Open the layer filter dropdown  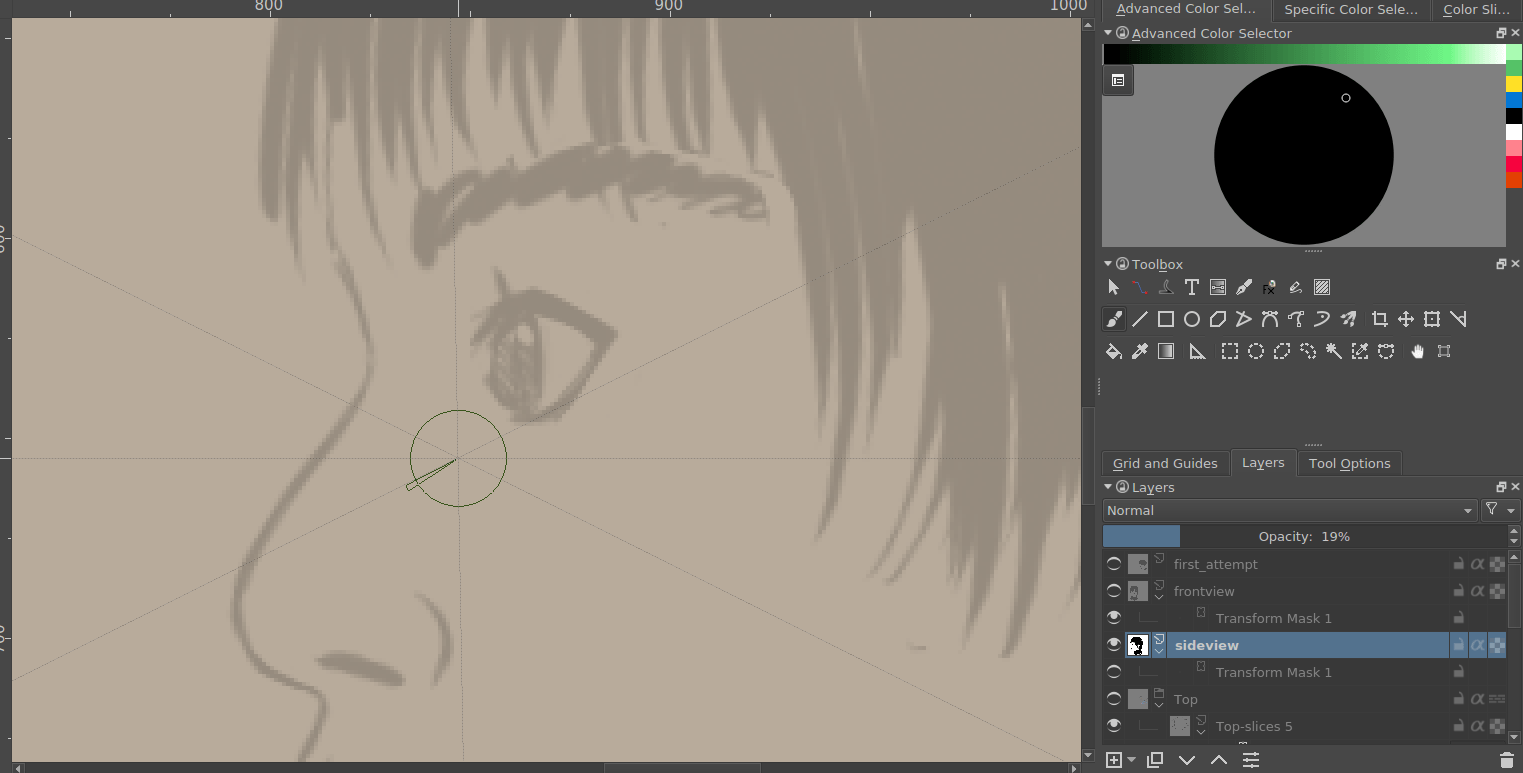pos(1499,510)
